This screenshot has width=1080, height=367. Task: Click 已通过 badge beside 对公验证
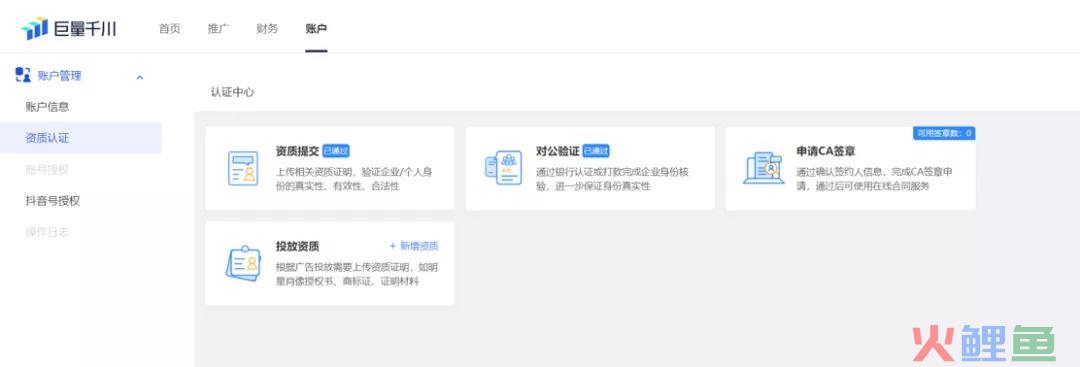point(596,151)
